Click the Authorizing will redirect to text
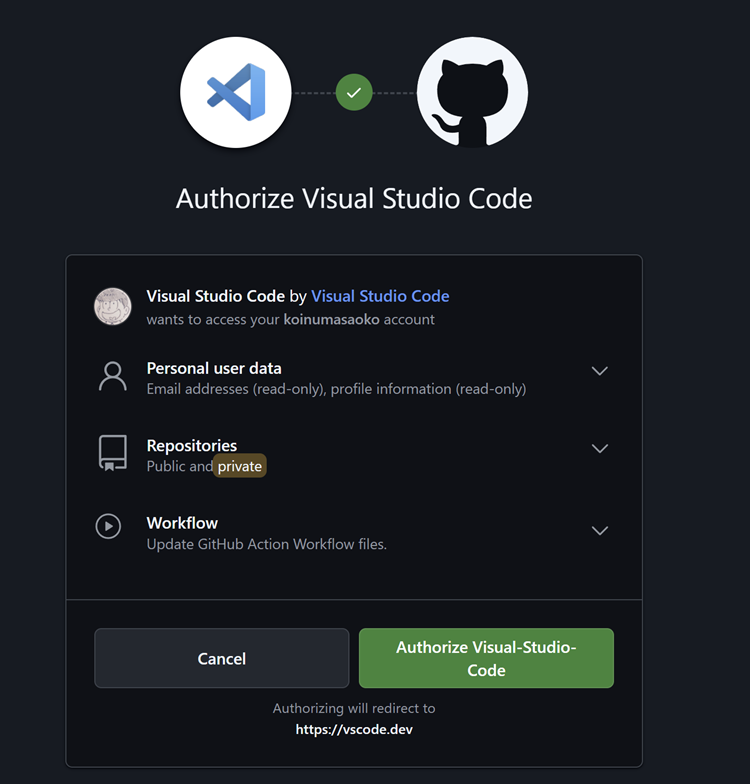This screenshot has width=750, height=784. coord(354,708)
